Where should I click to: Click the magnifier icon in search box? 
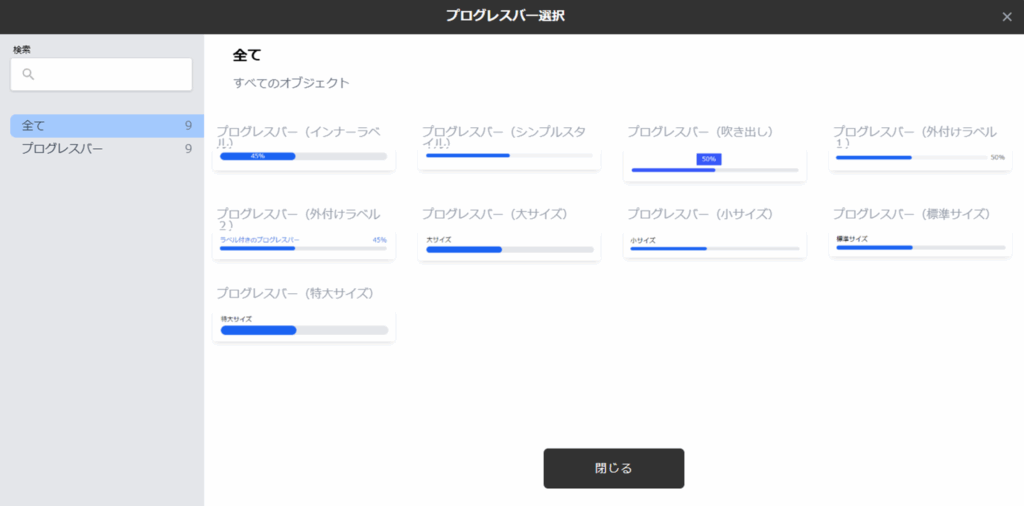pos(28,74)
